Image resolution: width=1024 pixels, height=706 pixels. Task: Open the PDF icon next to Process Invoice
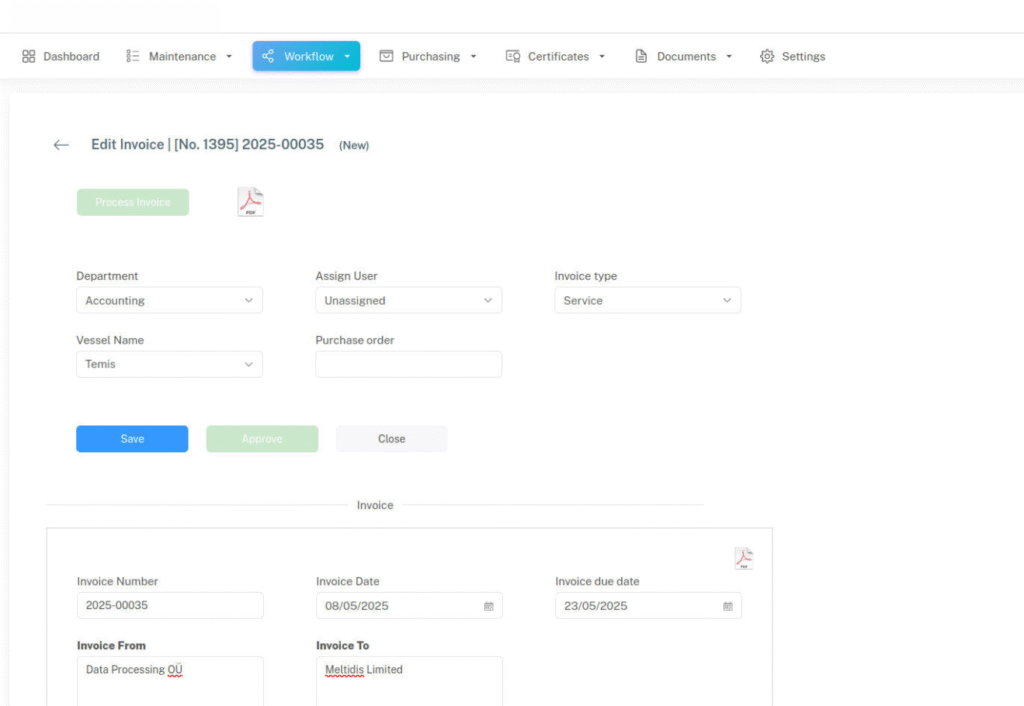click(250, 202)
